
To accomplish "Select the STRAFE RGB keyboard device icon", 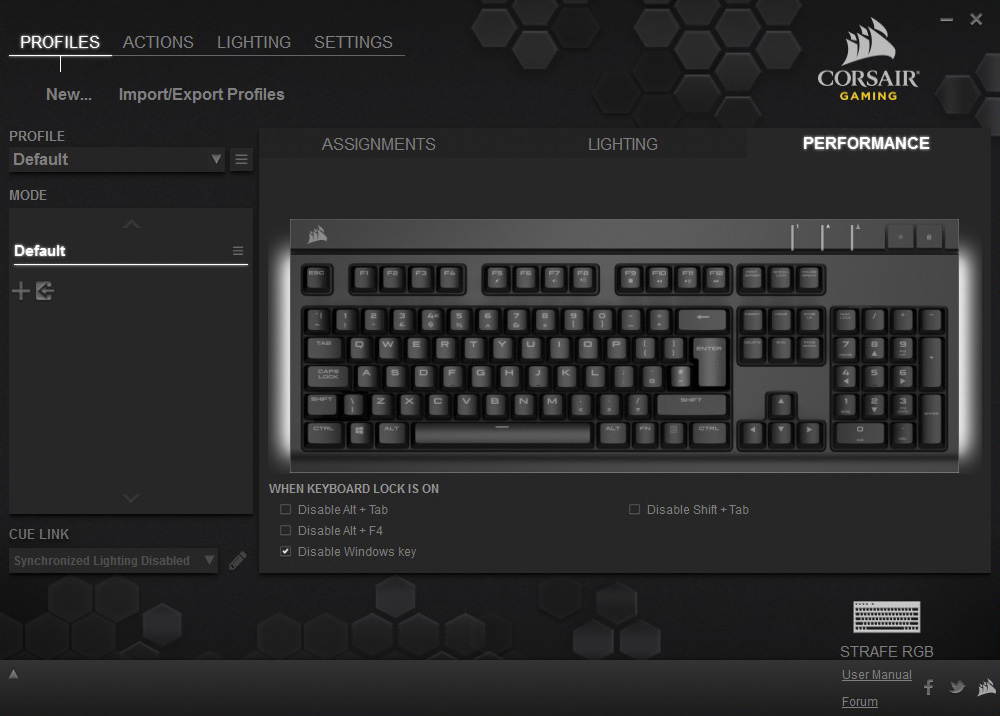I will click(x=886, y=617).
